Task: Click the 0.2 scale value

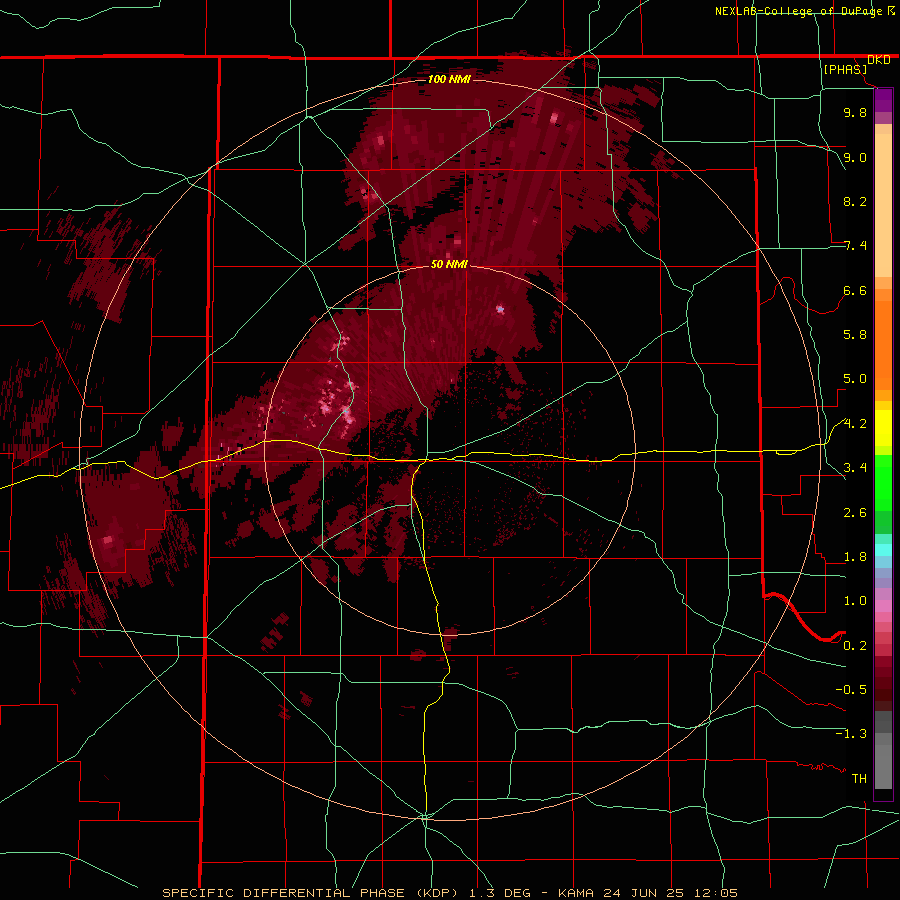Action: pyautogui.click(x=855, y=646)
